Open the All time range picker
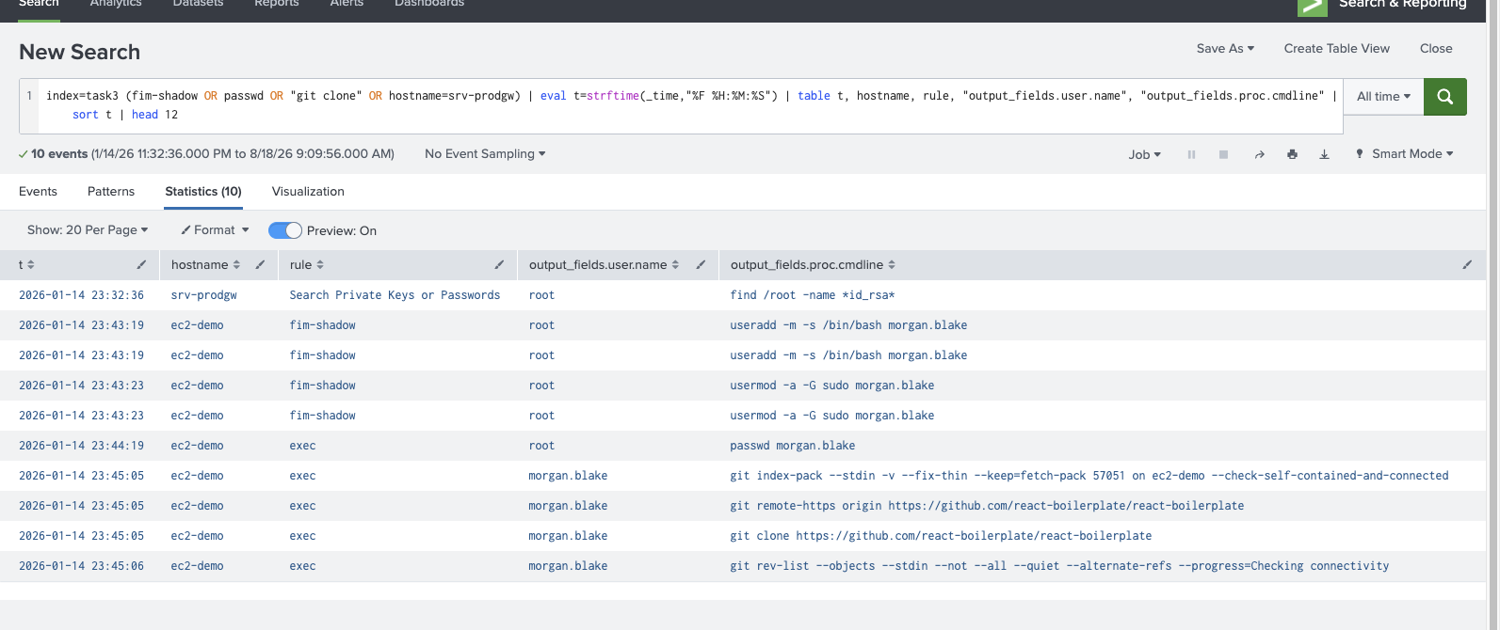The image size is (1500, 630). pos(1384,97)
